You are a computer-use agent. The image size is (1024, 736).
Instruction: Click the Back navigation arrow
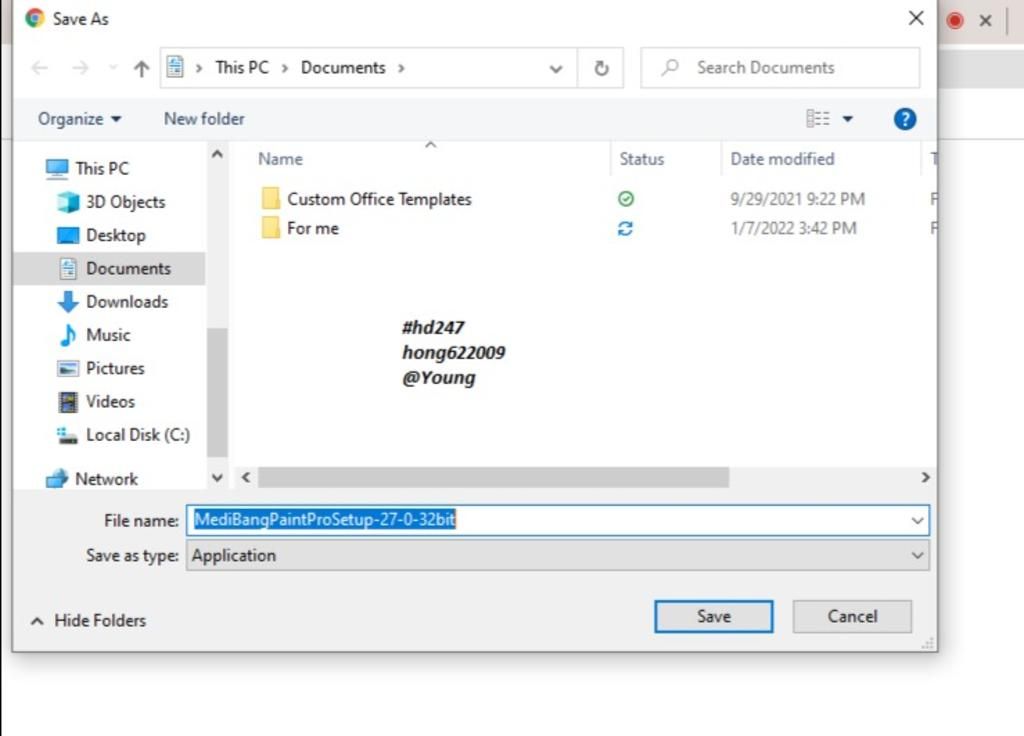pos(40,68)
